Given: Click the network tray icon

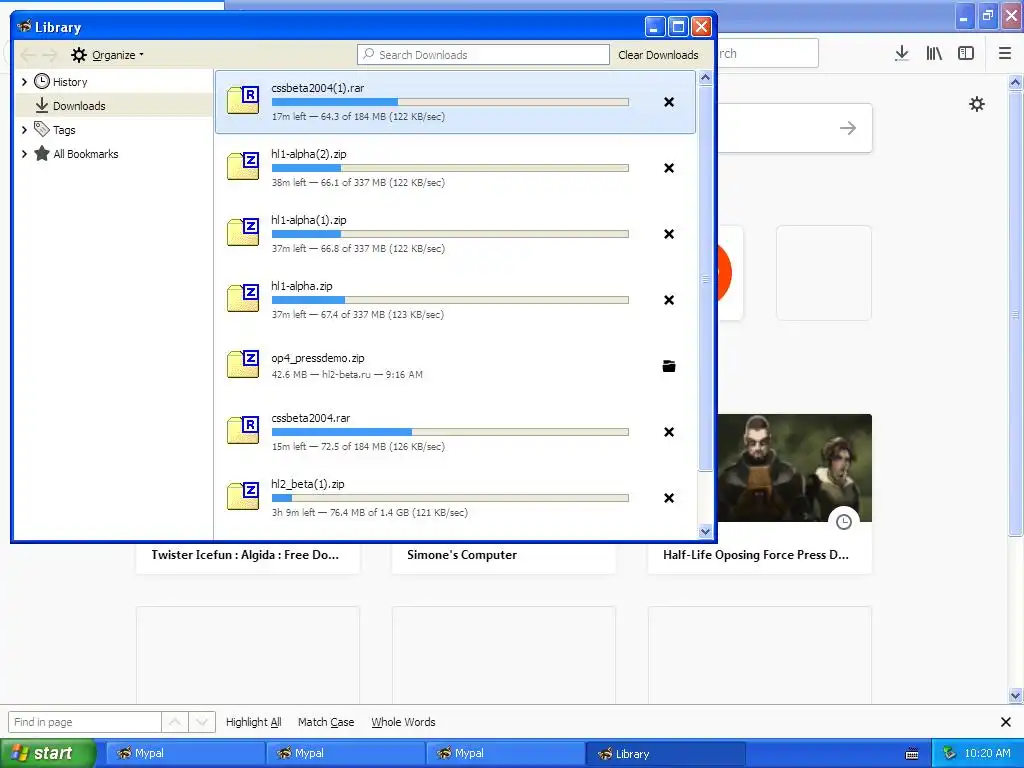Looking at the screenshot, I should coord(950,754).
